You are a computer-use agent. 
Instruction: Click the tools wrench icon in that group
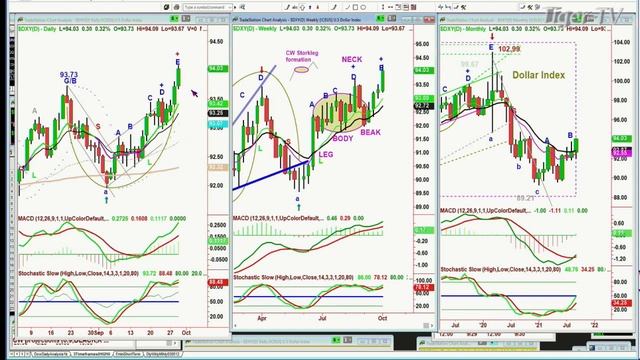[463, 7]
